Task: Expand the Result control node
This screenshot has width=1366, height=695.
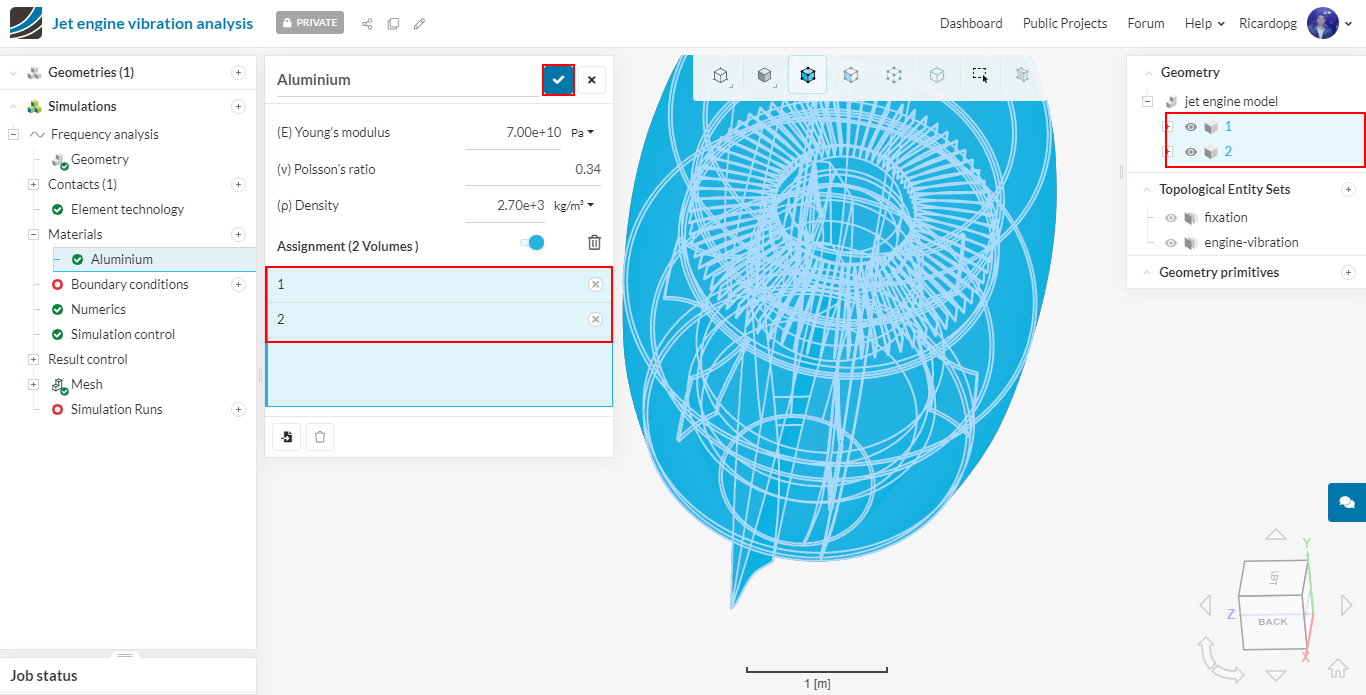Action: tap(34, 359)
